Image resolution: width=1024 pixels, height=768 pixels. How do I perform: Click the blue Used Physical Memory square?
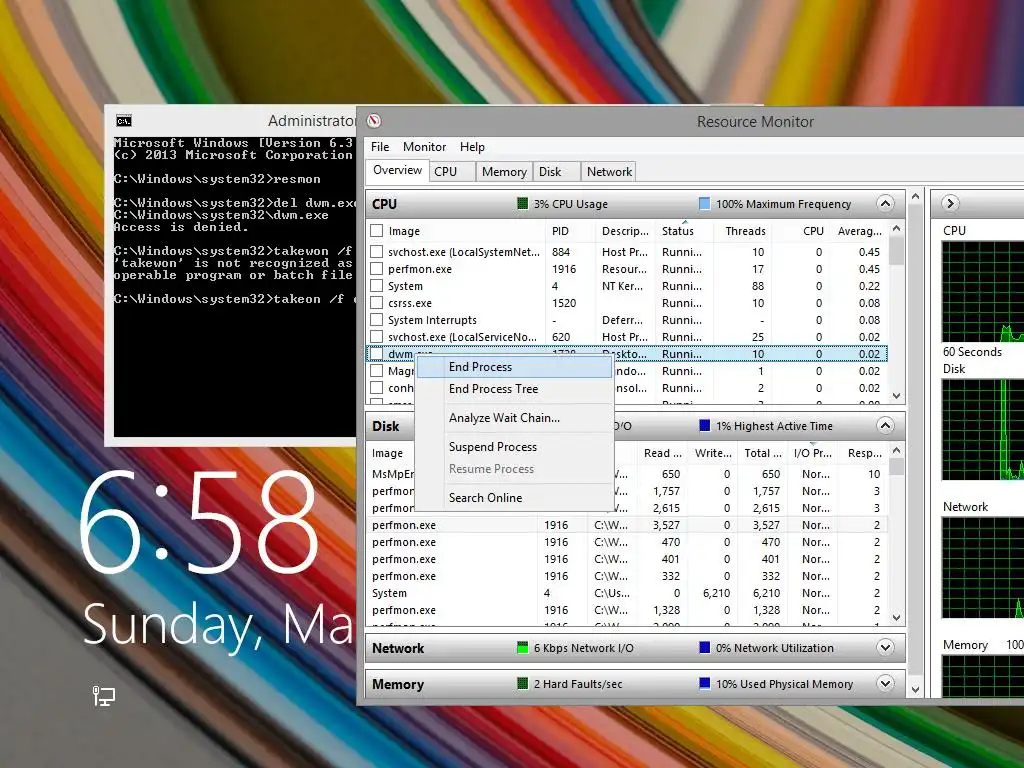705,684
